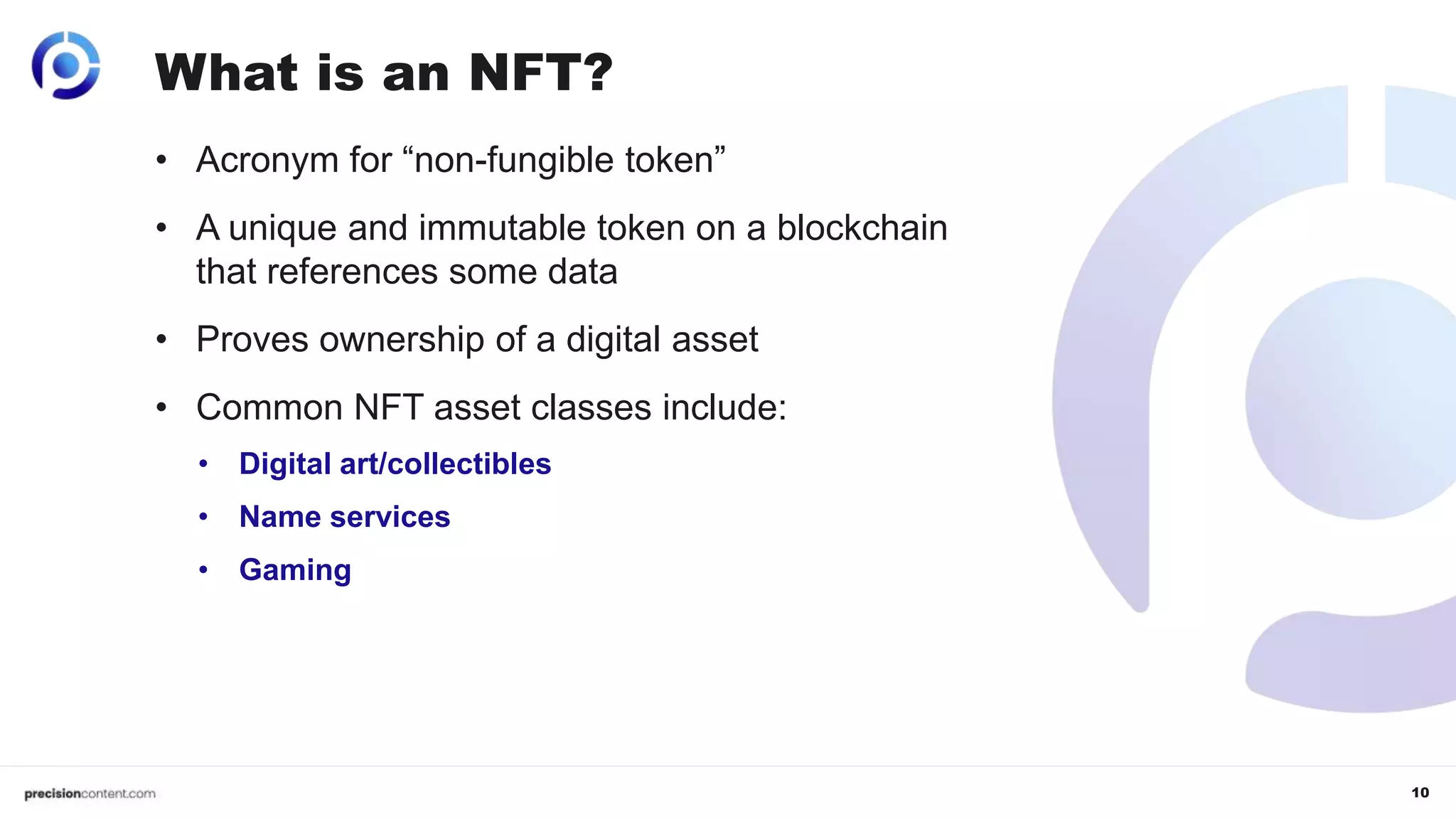Select the "What is an NFT?" slide title
Viewport: 1456px width, 819px height.
(383, 73)
